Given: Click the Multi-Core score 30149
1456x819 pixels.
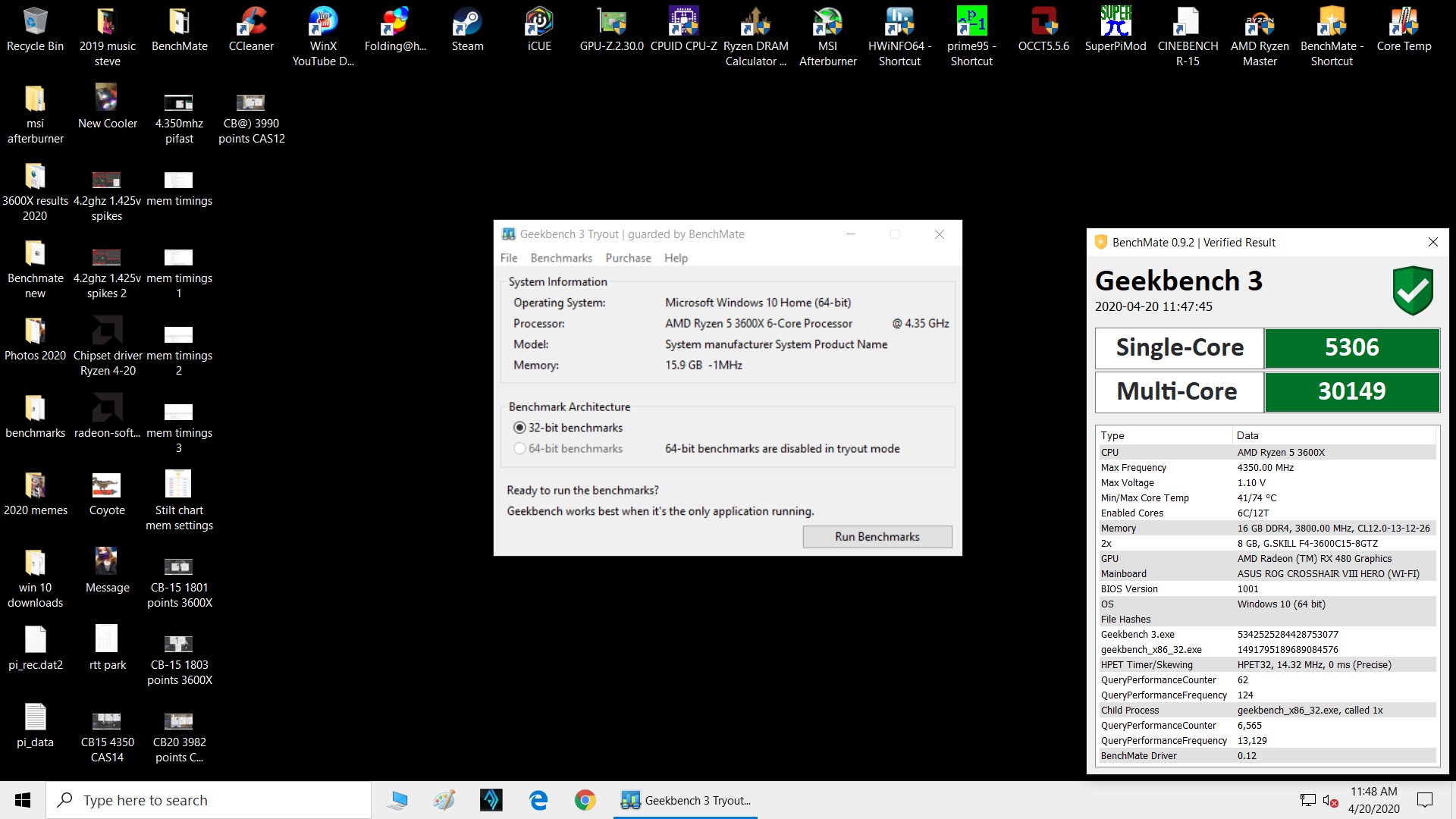Looking at the screenshot, I should 1351,391.
